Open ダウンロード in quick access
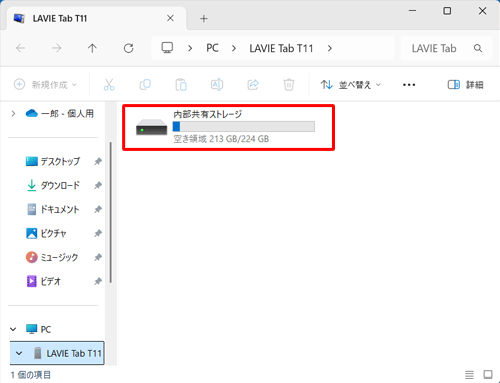The image size is (500, 383). tap(53, 185)
